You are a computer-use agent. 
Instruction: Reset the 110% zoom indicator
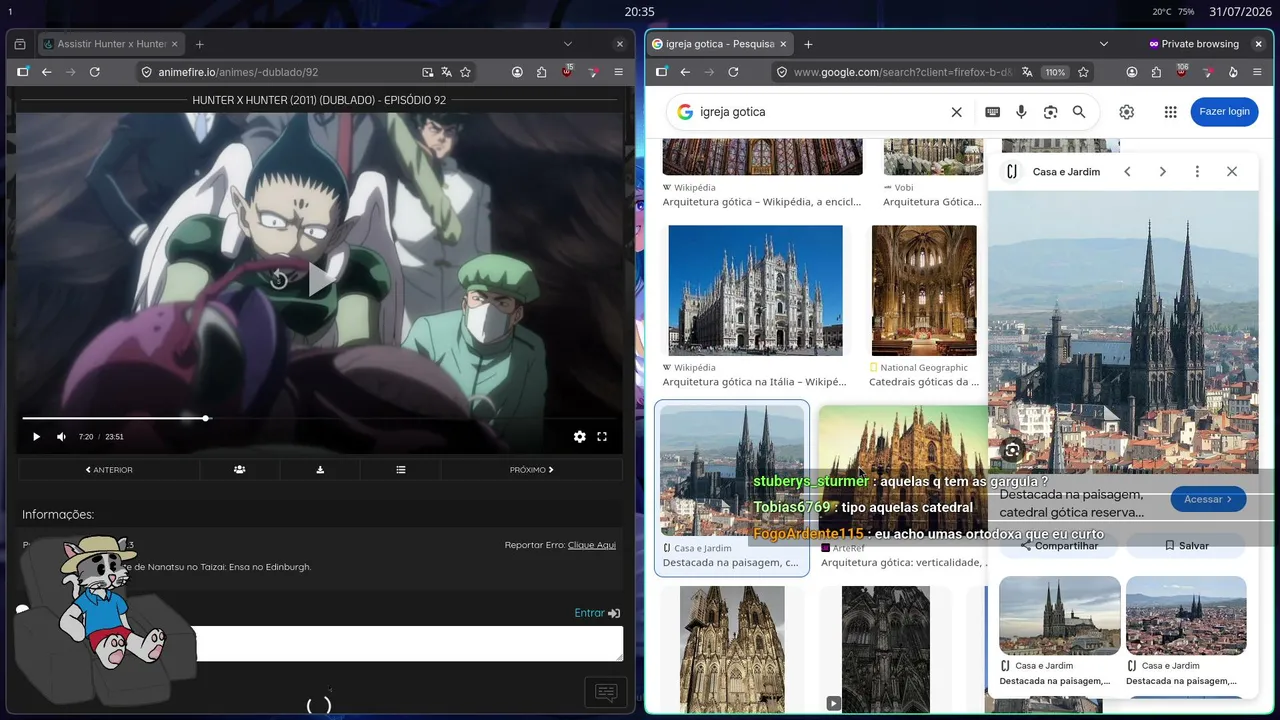(1055, 72)
